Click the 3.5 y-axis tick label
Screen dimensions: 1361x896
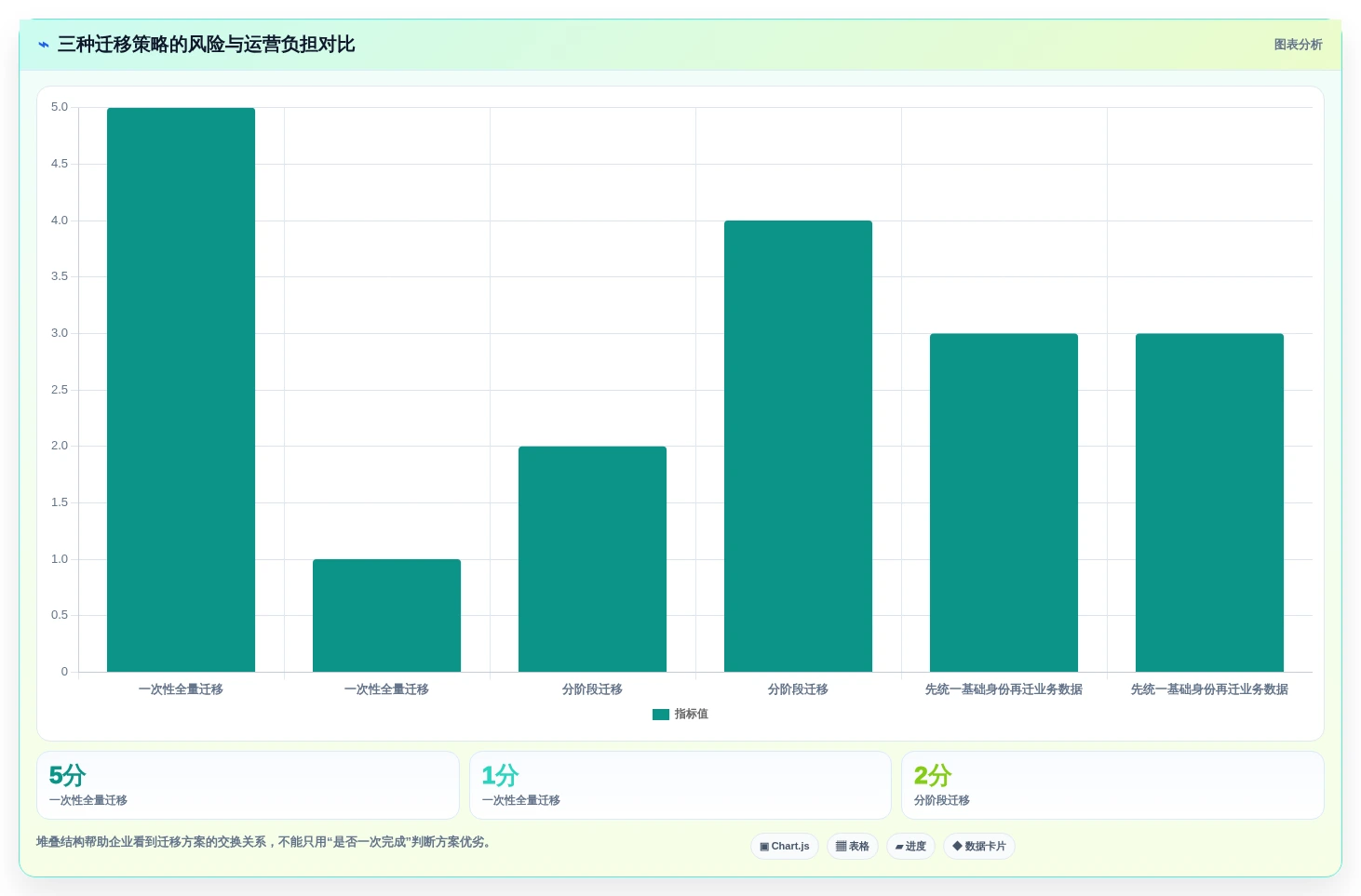click(x=60, y=276)
